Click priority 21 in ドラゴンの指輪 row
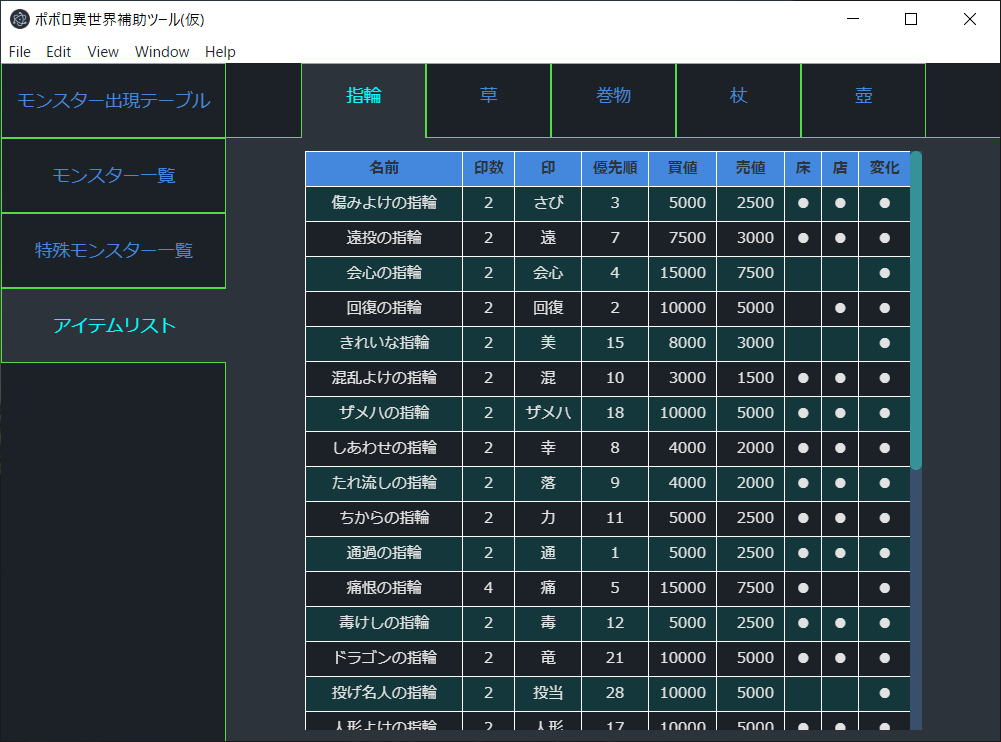 click(615, 658)
